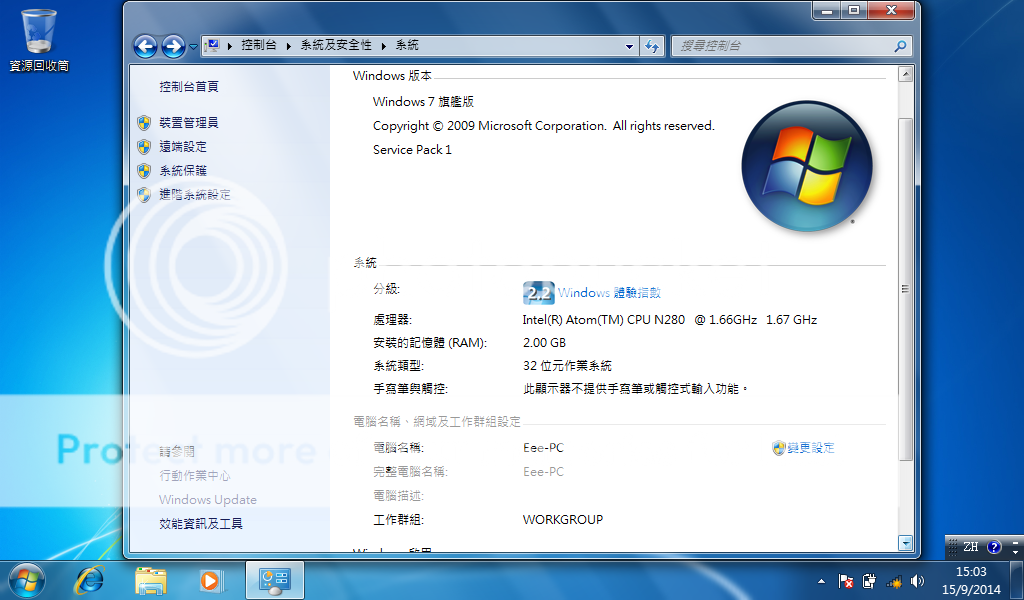Click the scrollbar down arrow
The image size is (1024, 600).
click(905, 543)
